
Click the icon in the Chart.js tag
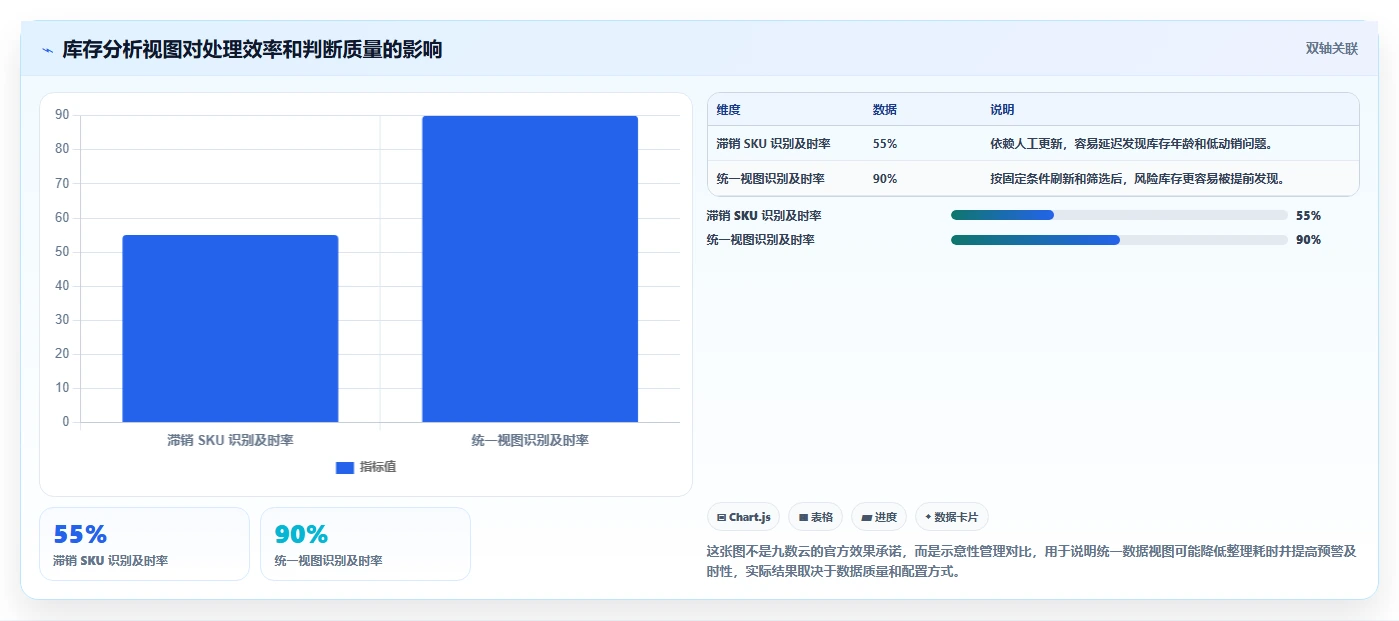coord(721,517)
